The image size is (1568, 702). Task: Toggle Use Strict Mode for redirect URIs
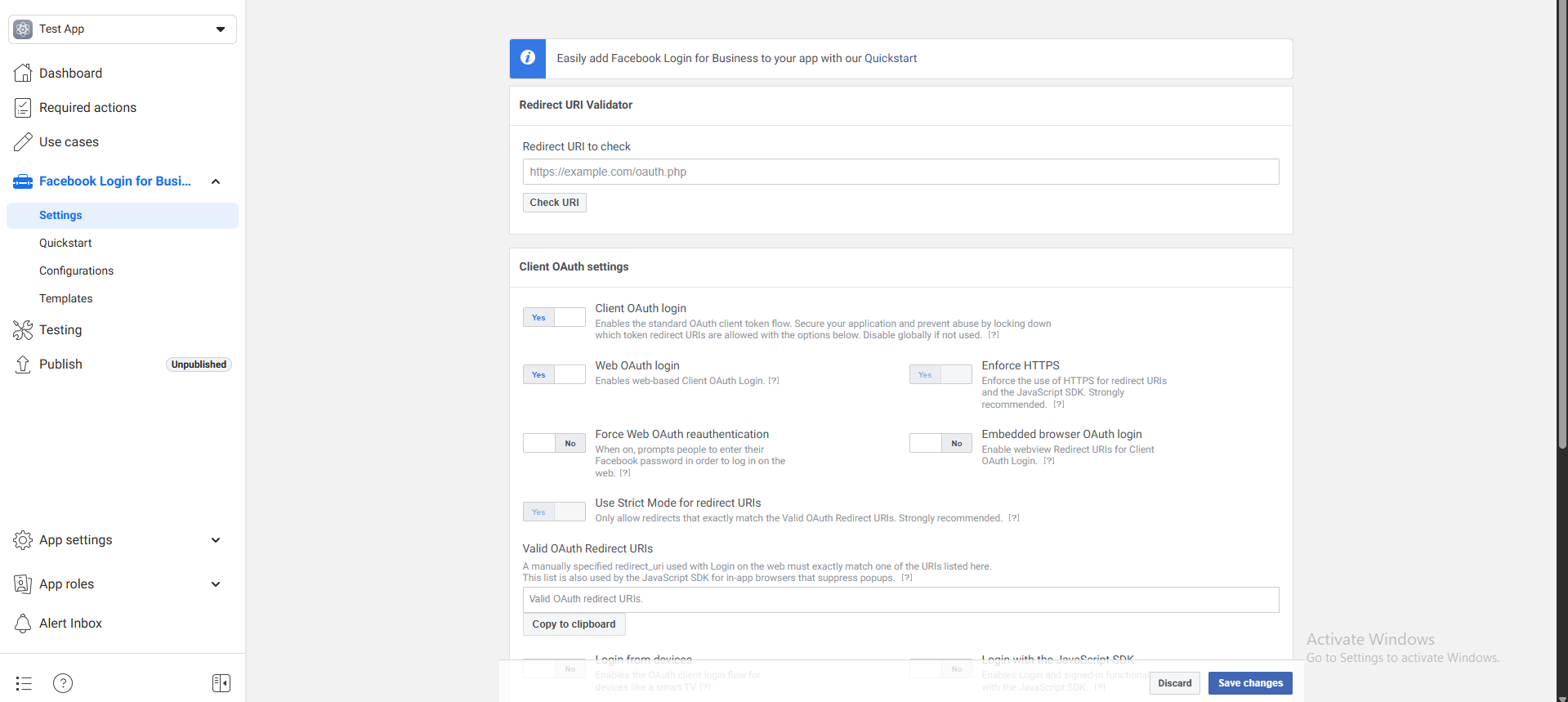click(x=554, y=512)
